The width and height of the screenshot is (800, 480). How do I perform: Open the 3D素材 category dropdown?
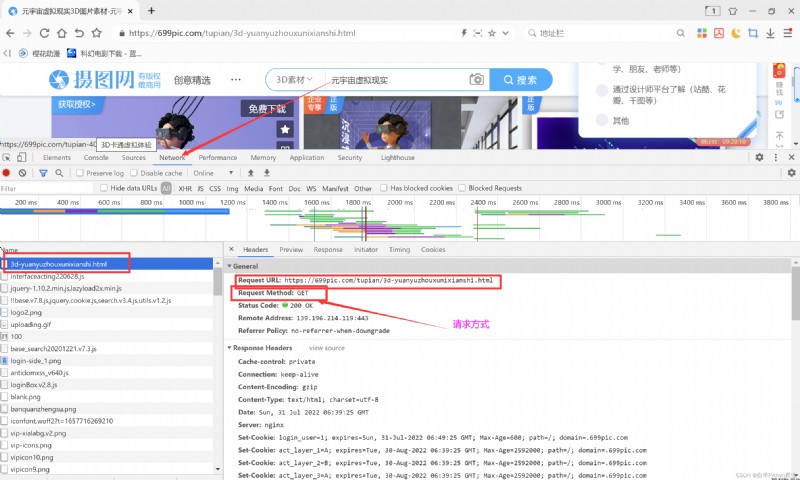(x=294, y=80)
